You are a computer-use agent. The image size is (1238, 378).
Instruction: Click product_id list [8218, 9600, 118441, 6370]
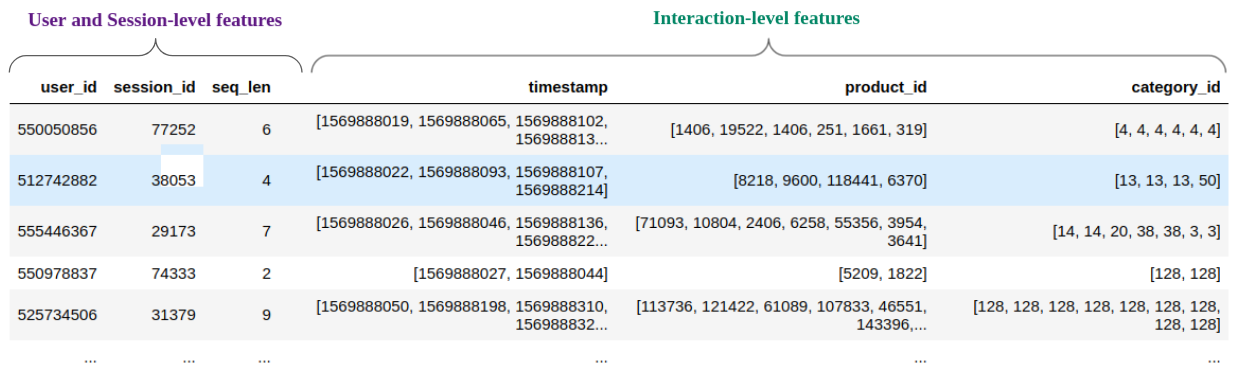[830, 180]
